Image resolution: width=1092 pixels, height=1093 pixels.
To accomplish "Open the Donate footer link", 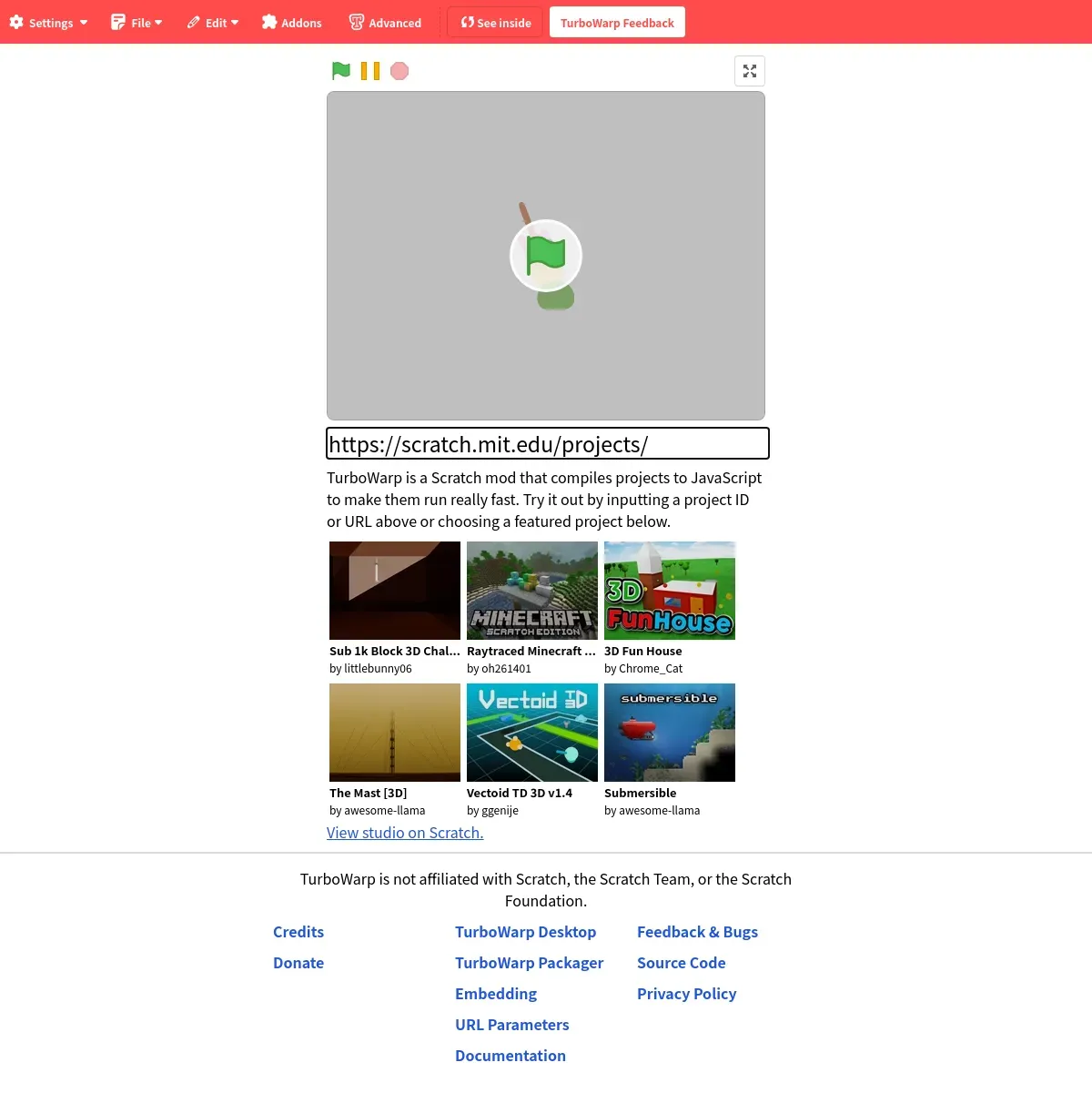I will pyautogui.click(x=298, y=963).
